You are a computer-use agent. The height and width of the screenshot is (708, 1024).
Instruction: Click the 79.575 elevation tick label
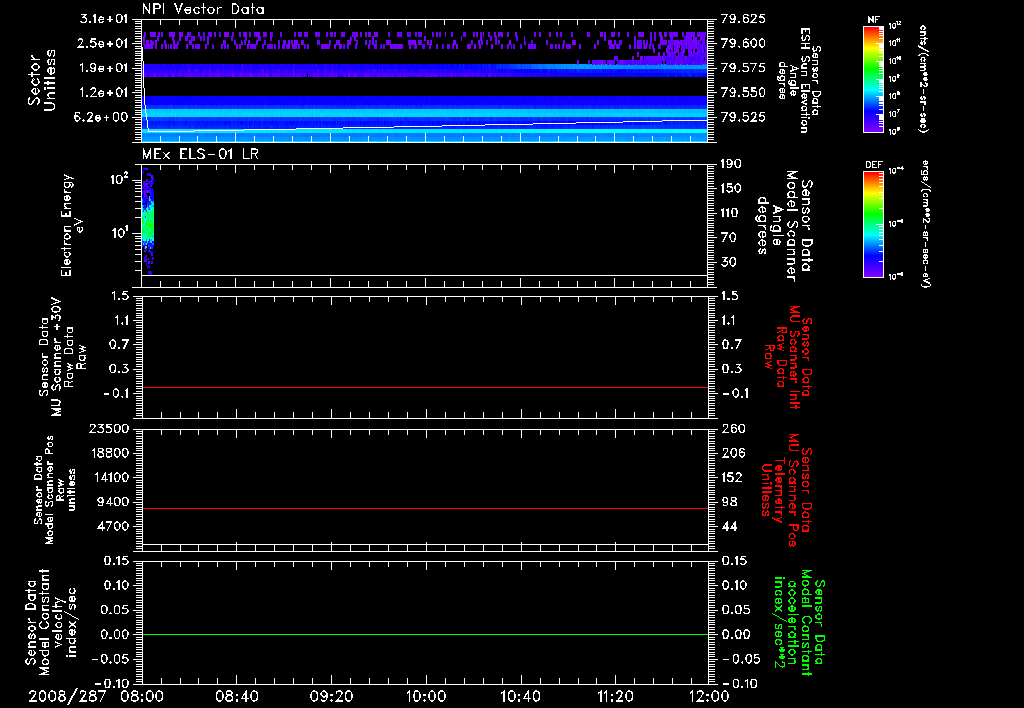[x=743, y=68]
